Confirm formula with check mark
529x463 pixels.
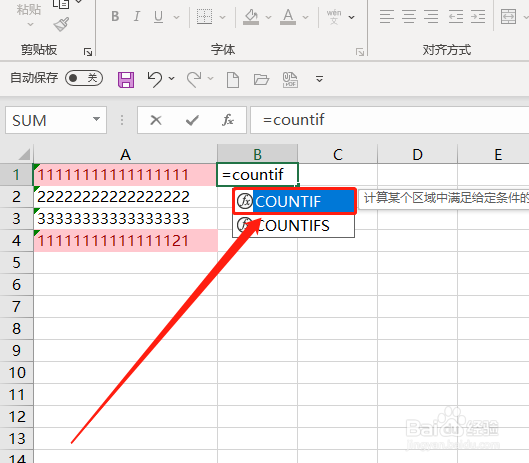point(192,120)
